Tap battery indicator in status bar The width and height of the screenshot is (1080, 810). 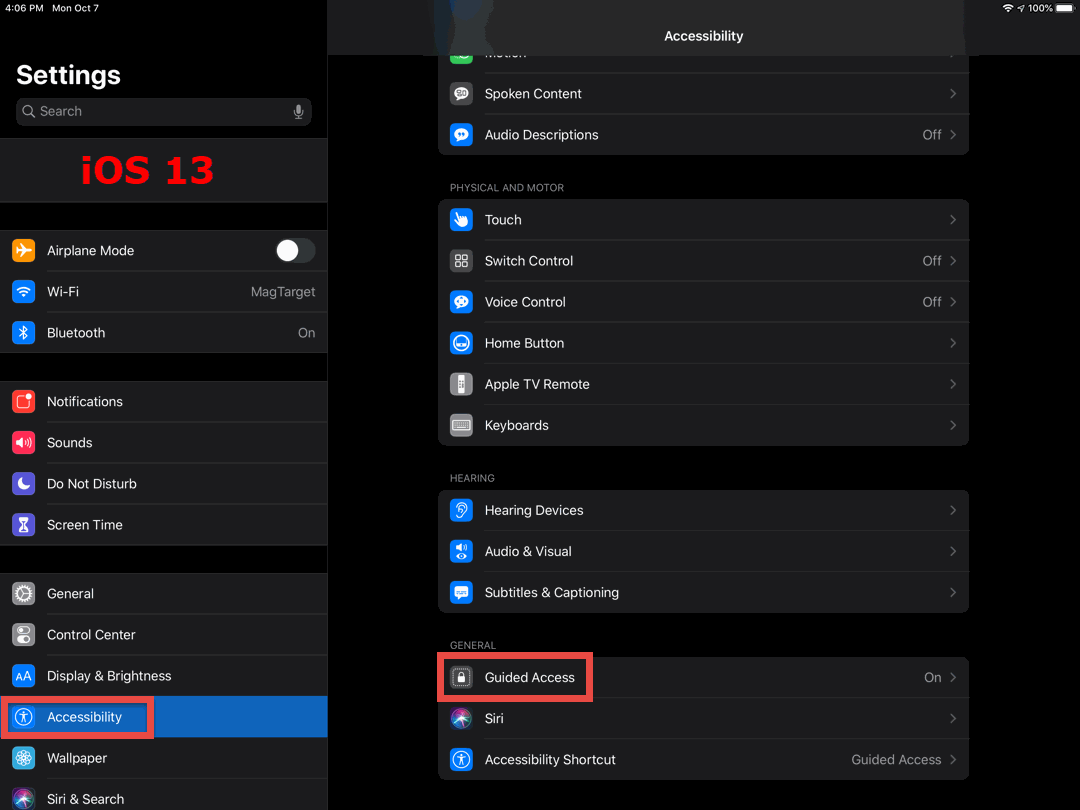1065,8
